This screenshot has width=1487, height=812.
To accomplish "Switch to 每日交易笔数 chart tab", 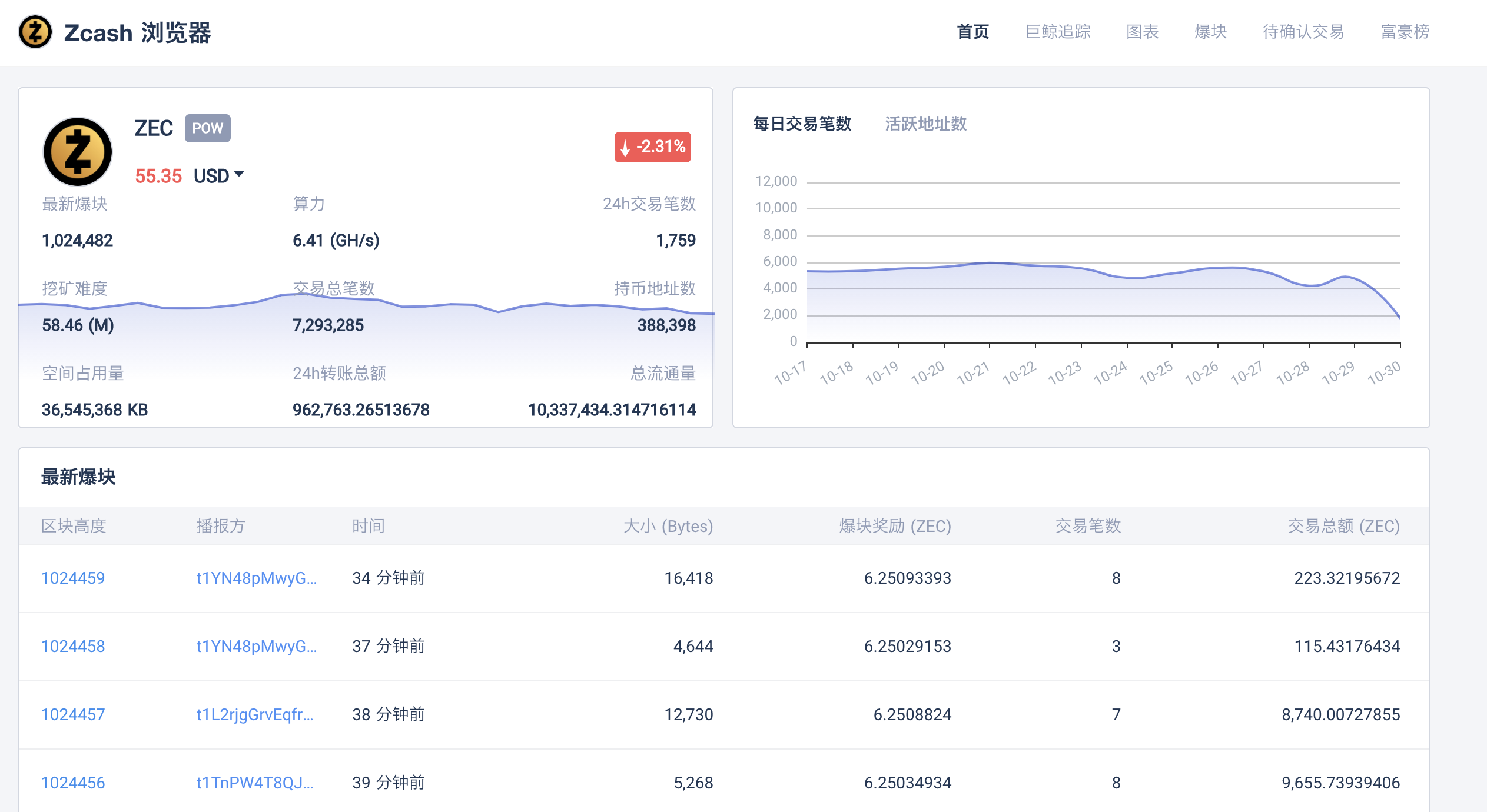I will pos(802,124).
